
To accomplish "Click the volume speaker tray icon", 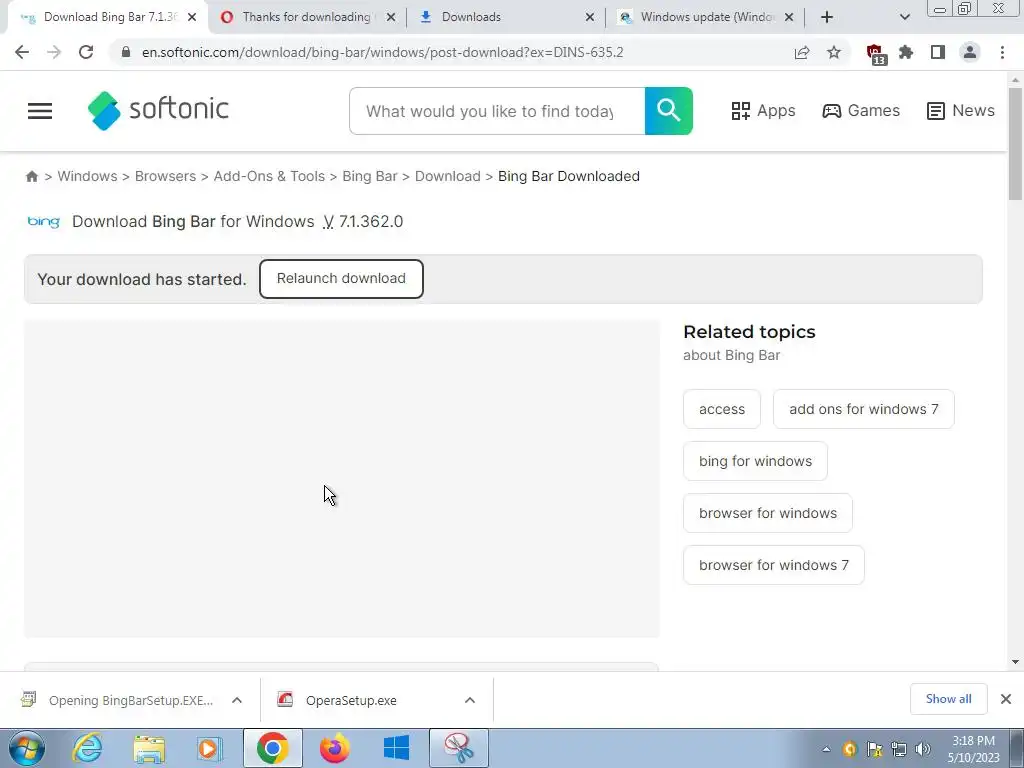I will 923,749.
